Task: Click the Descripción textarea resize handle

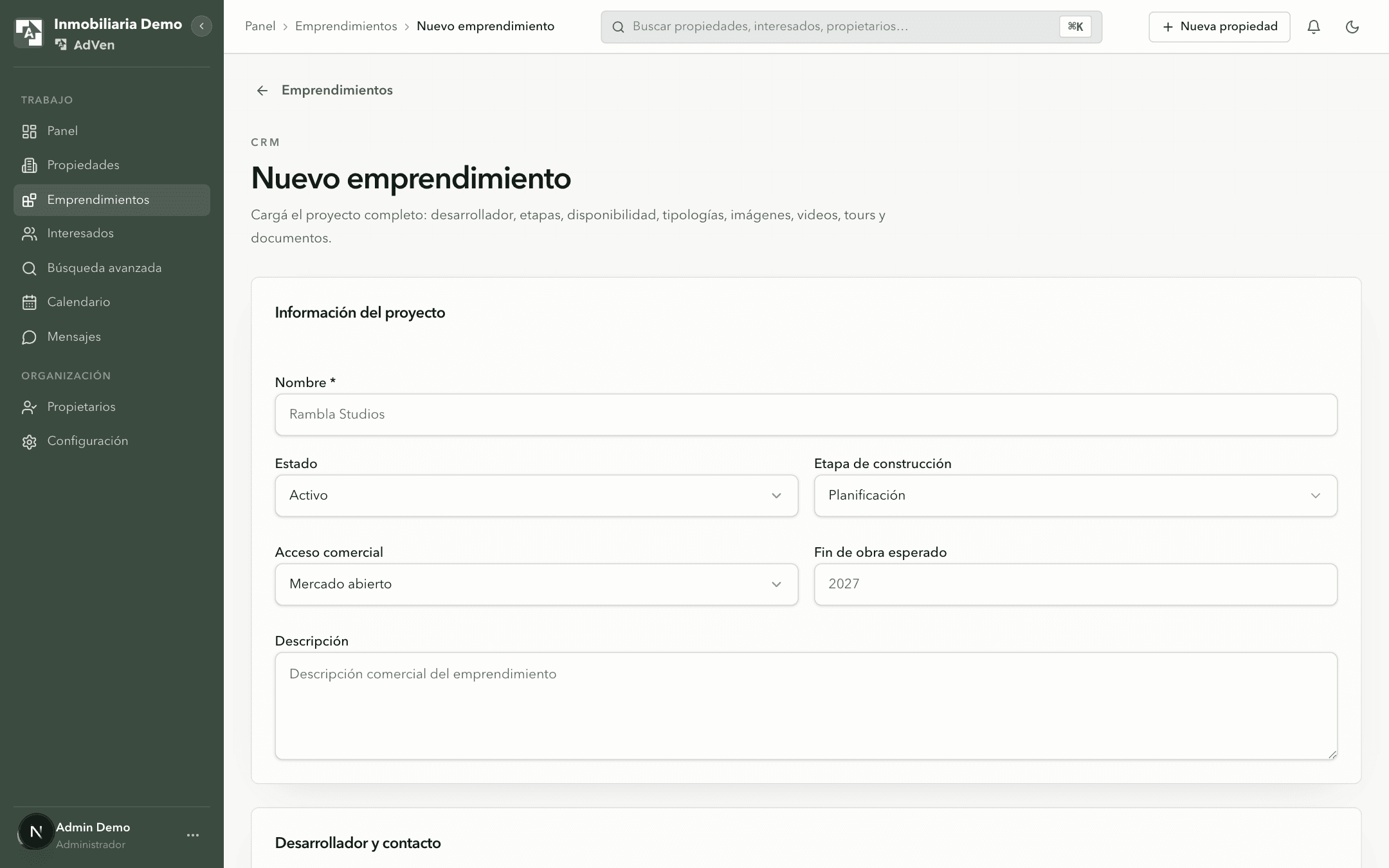Action: (1332, 754)
